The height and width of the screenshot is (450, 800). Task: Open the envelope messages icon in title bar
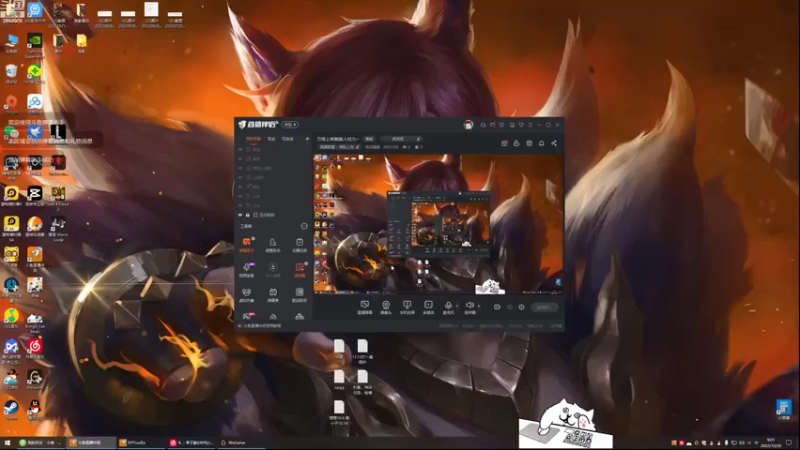tap(492, 125)
